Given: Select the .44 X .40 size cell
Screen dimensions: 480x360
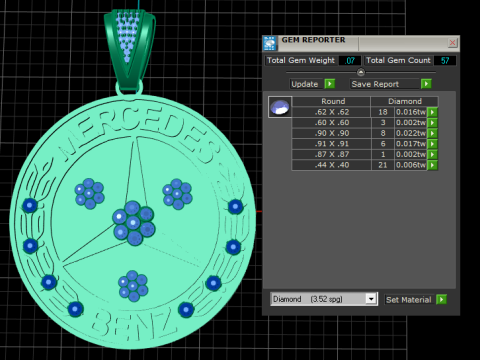Looking at the screenshot, I should click(x=332, y=165).
